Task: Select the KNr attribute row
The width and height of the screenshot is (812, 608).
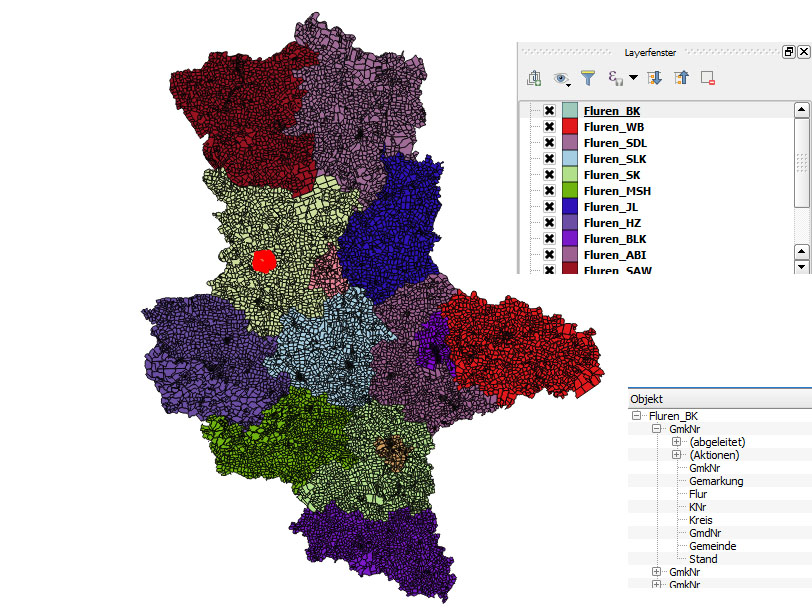Action: pyautogui.click(x=697, y=506)
